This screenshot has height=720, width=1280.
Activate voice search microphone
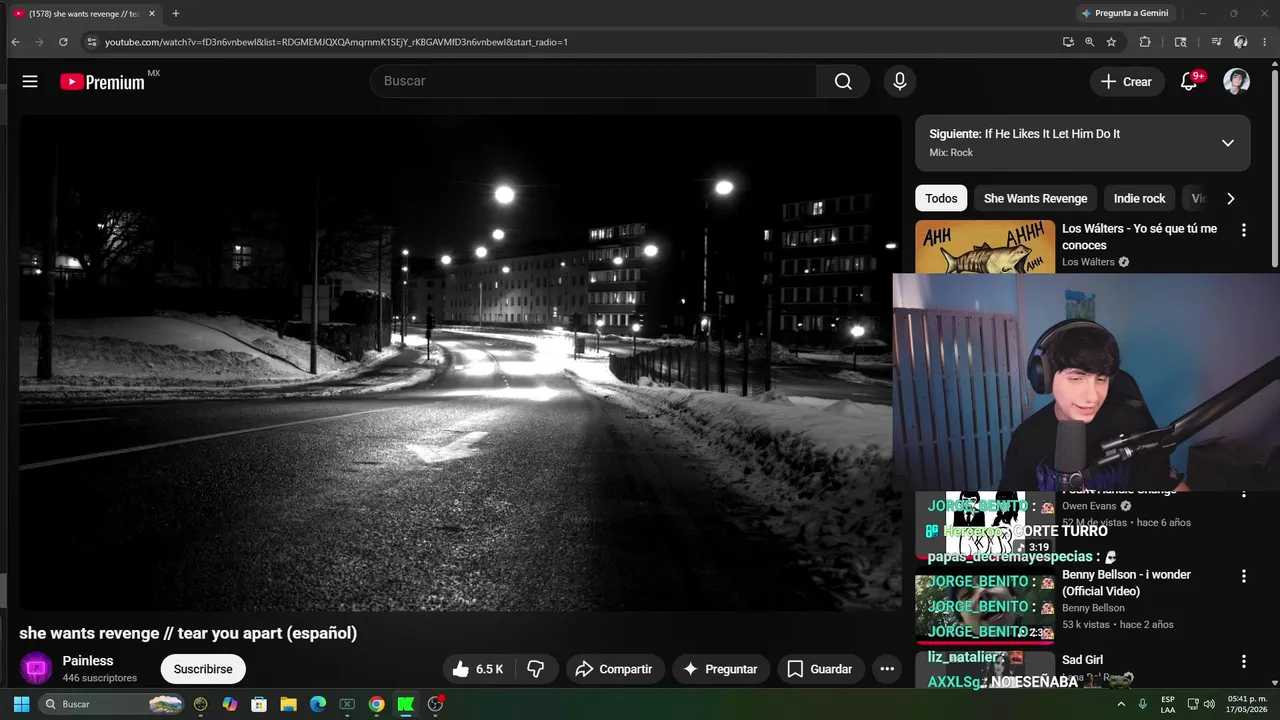pos(899,81)
